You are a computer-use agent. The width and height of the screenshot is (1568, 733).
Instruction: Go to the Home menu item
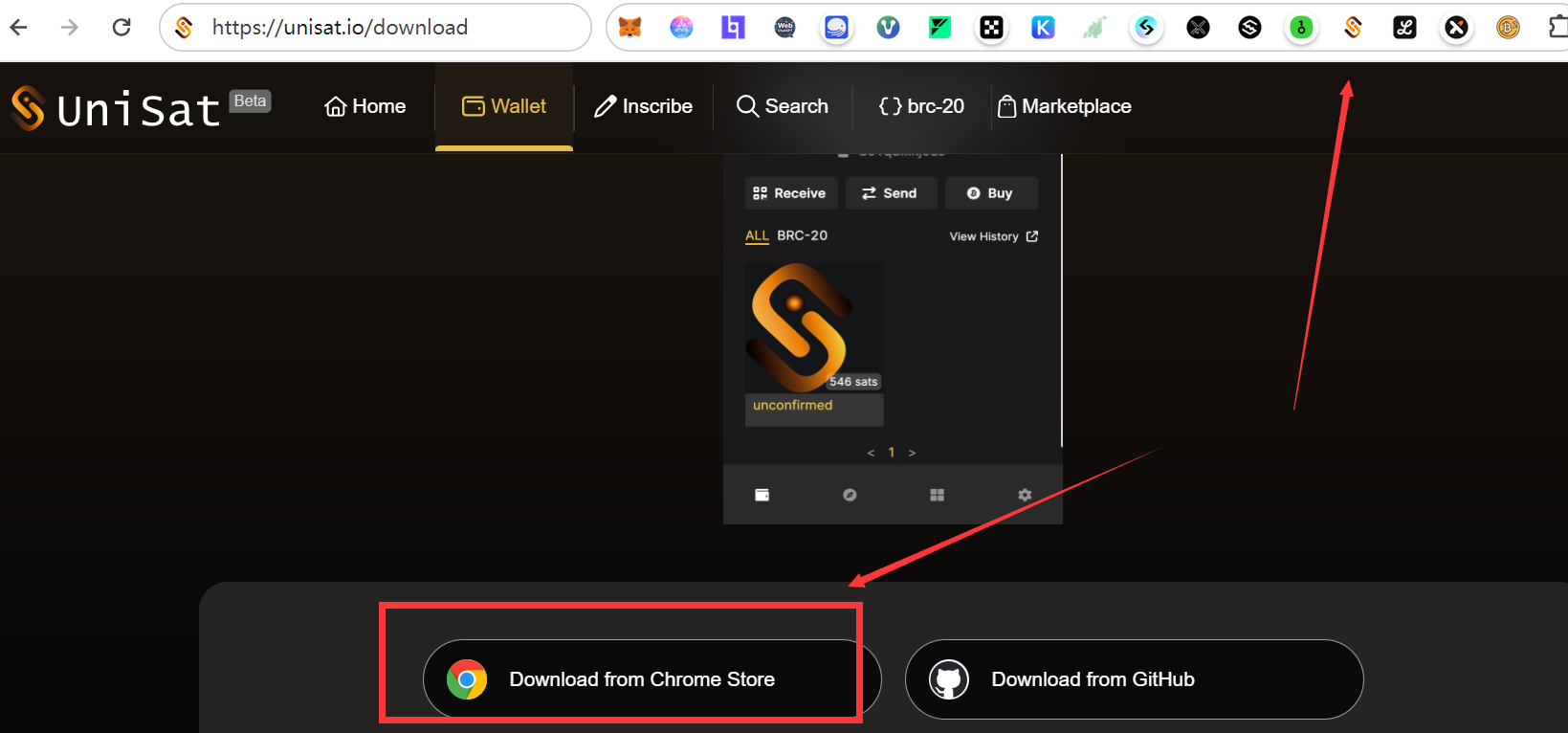[x=365, y=106]
